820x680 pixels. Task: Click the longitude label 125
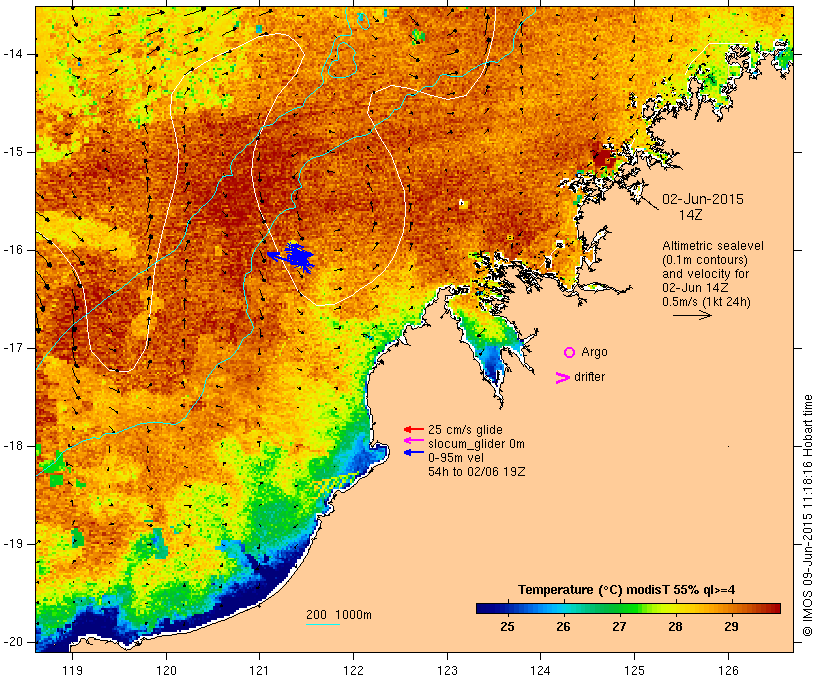[634, 670]
